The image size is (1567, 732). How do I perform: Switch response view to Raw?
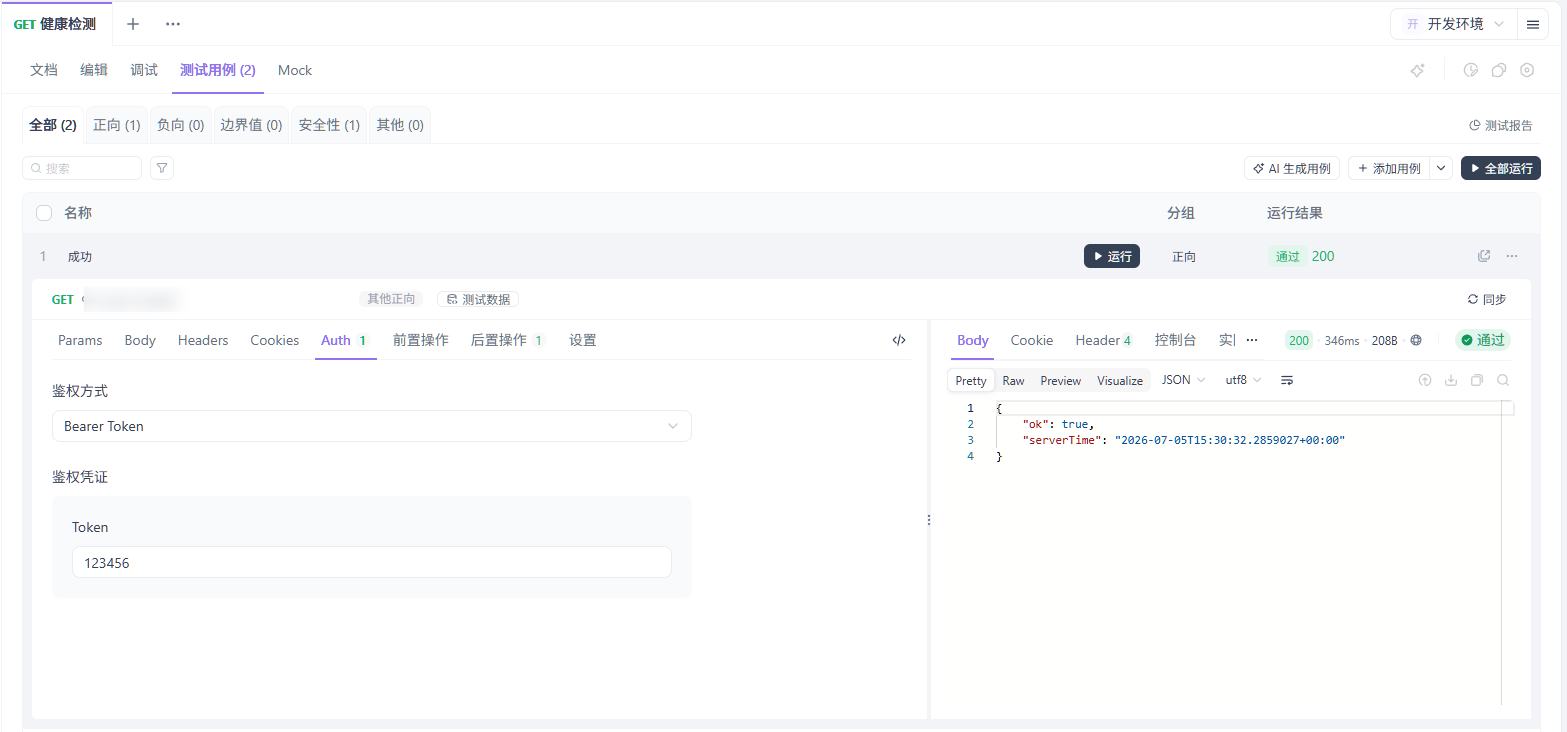[1014, 380]
